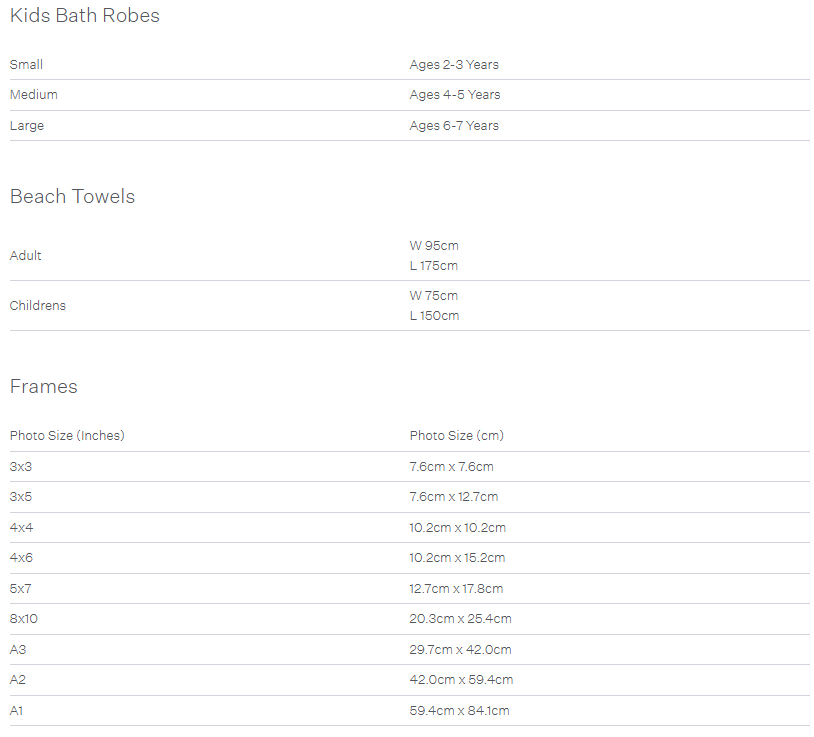
Task: Click the Ages 4-5 Years text
Action: click(x=455, y=95)
